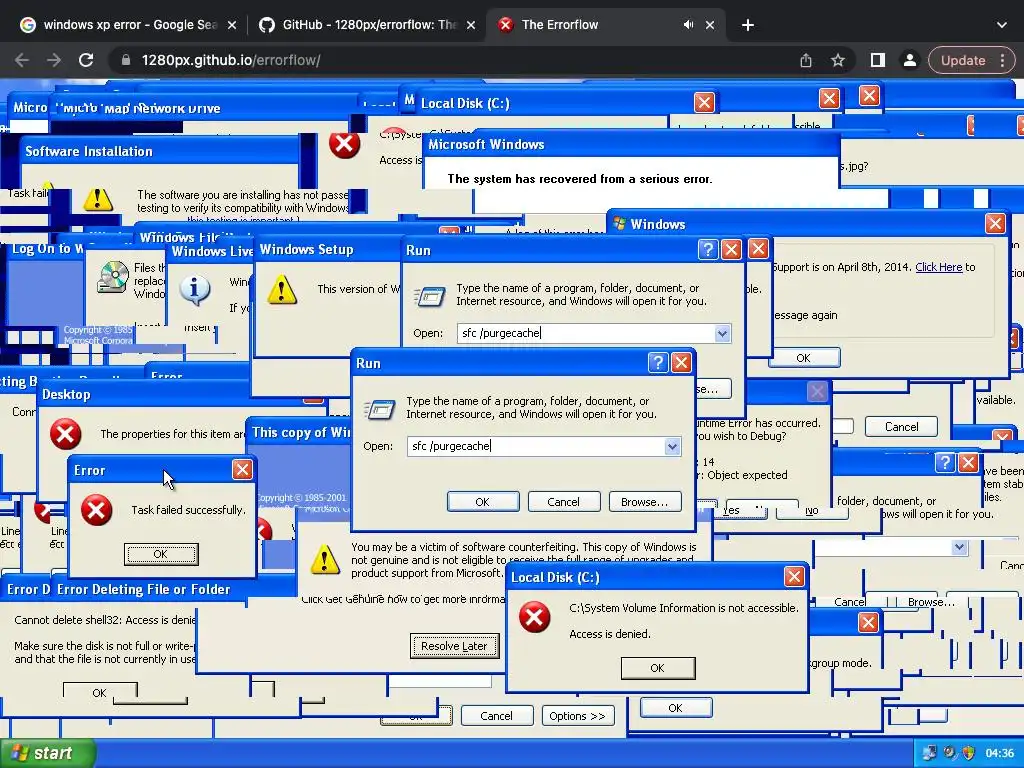Switch to the windows xp error Google tab

point(129,25)
